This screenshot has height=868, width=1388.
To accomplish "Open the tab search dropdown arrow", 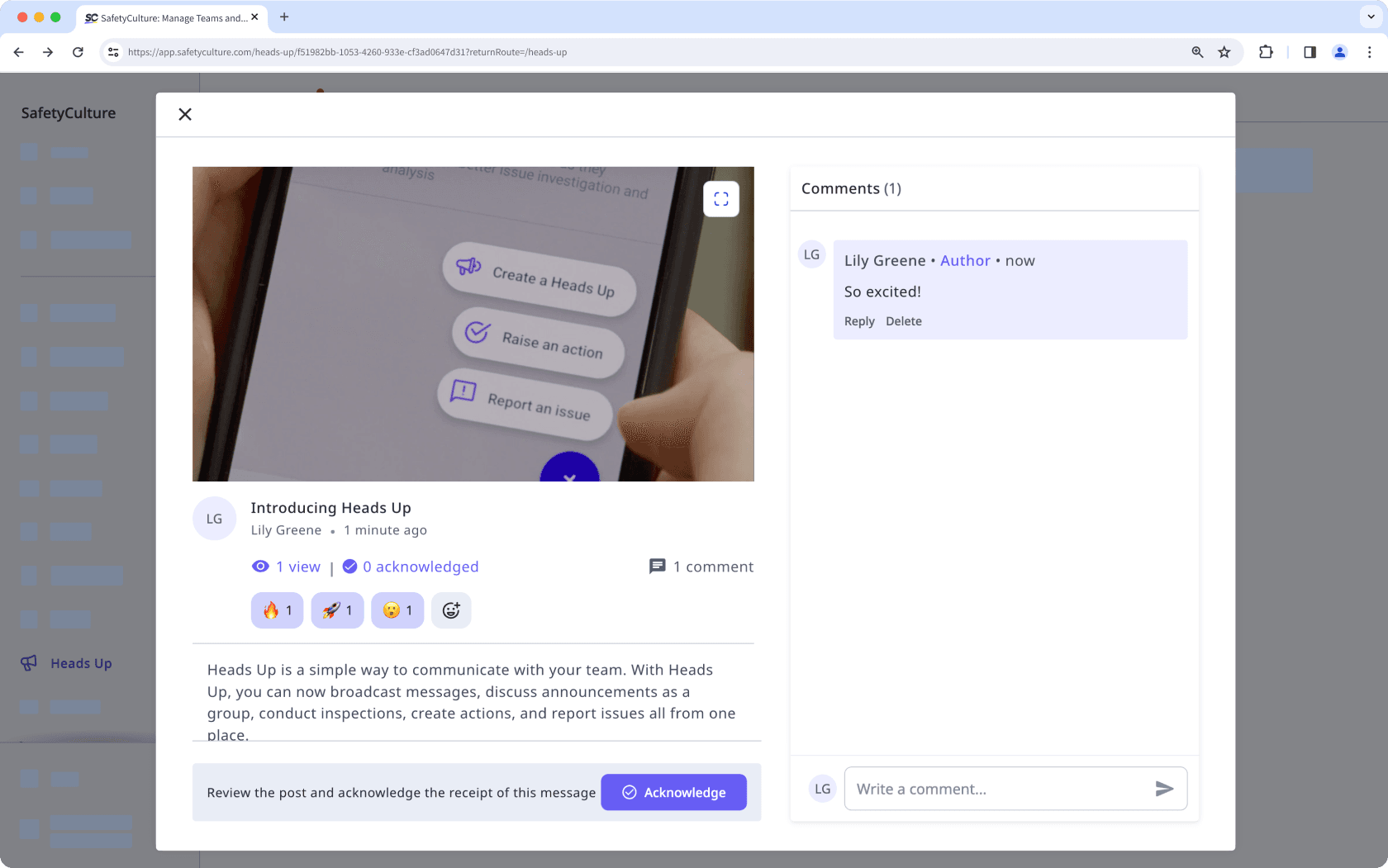I will tap(1369, 17).
